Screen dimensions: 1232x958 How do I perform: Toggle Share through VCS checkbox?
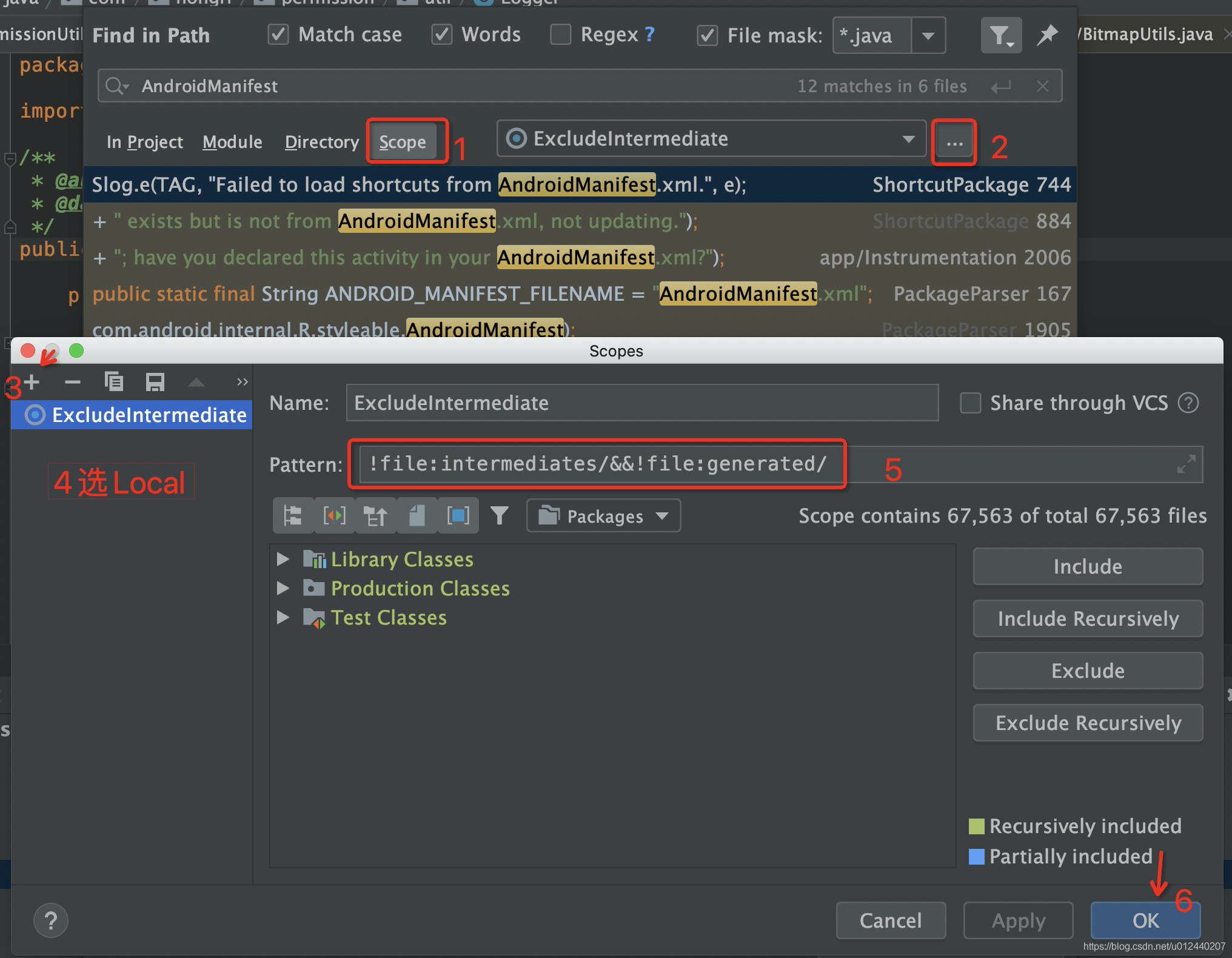tap(970, 403)
